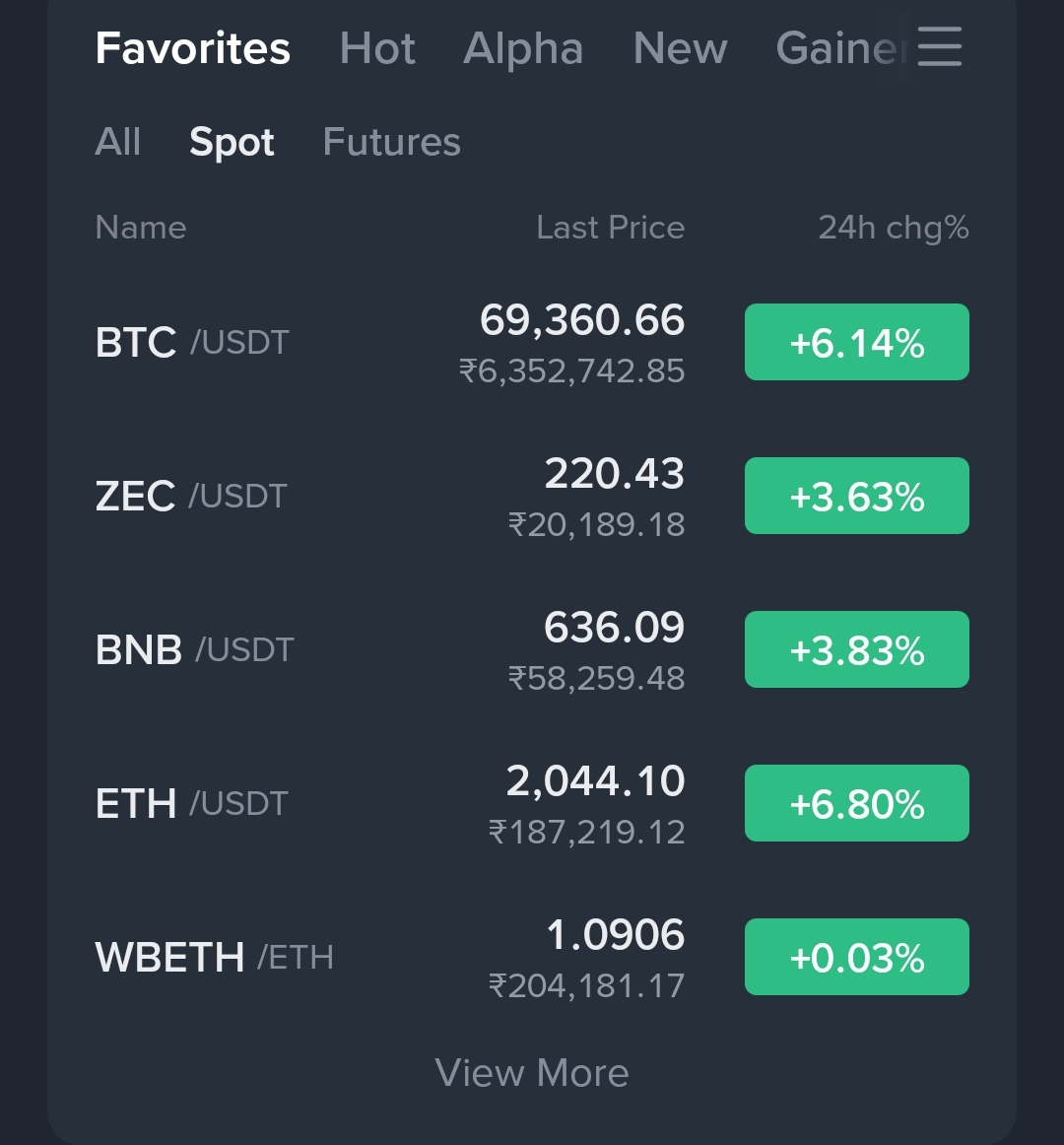
Task: Open the BTC/USDT pair
Action: (x=192, y=343)
